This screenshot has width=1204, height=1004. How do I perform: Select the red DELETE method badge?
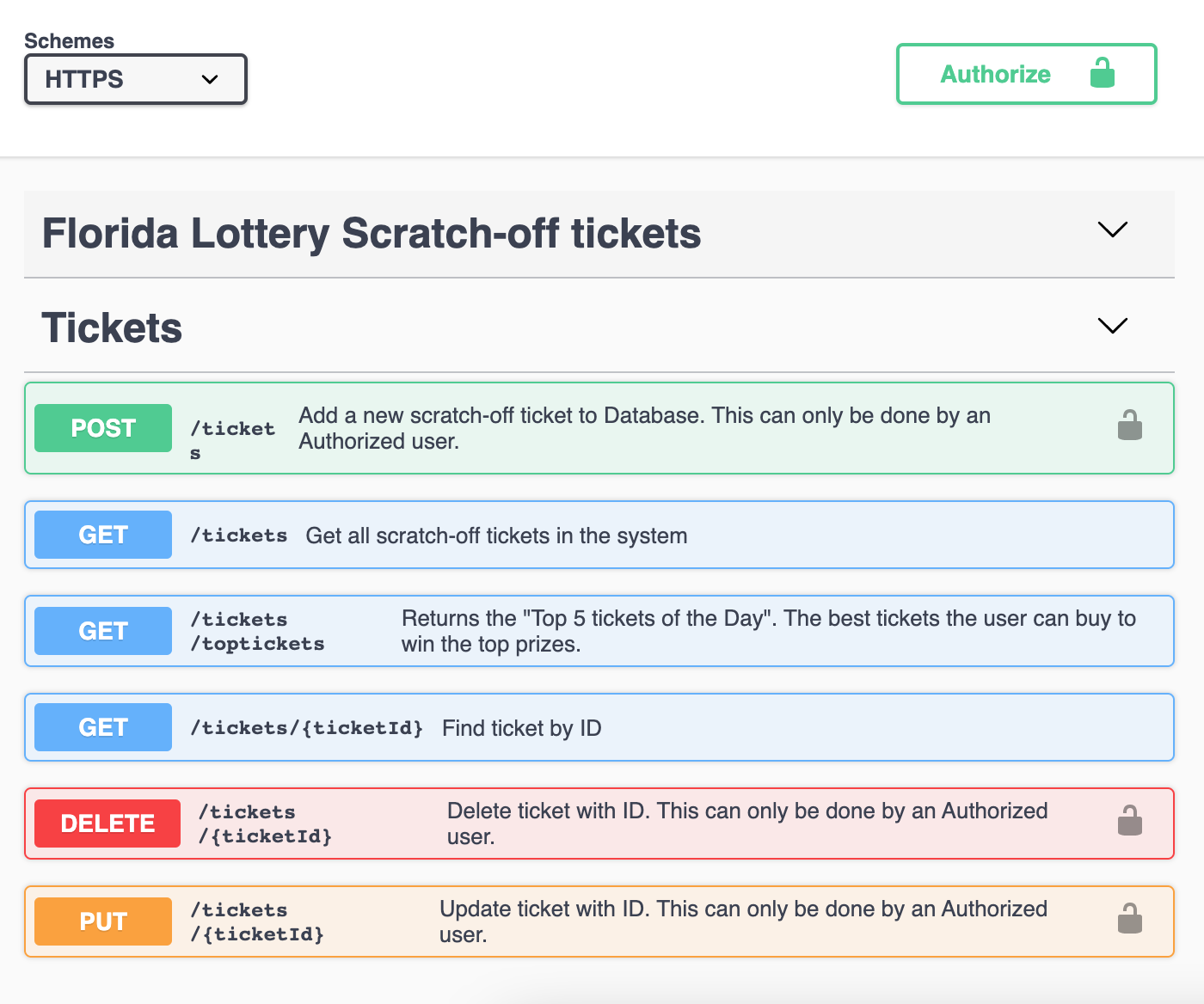pos(107,823)
